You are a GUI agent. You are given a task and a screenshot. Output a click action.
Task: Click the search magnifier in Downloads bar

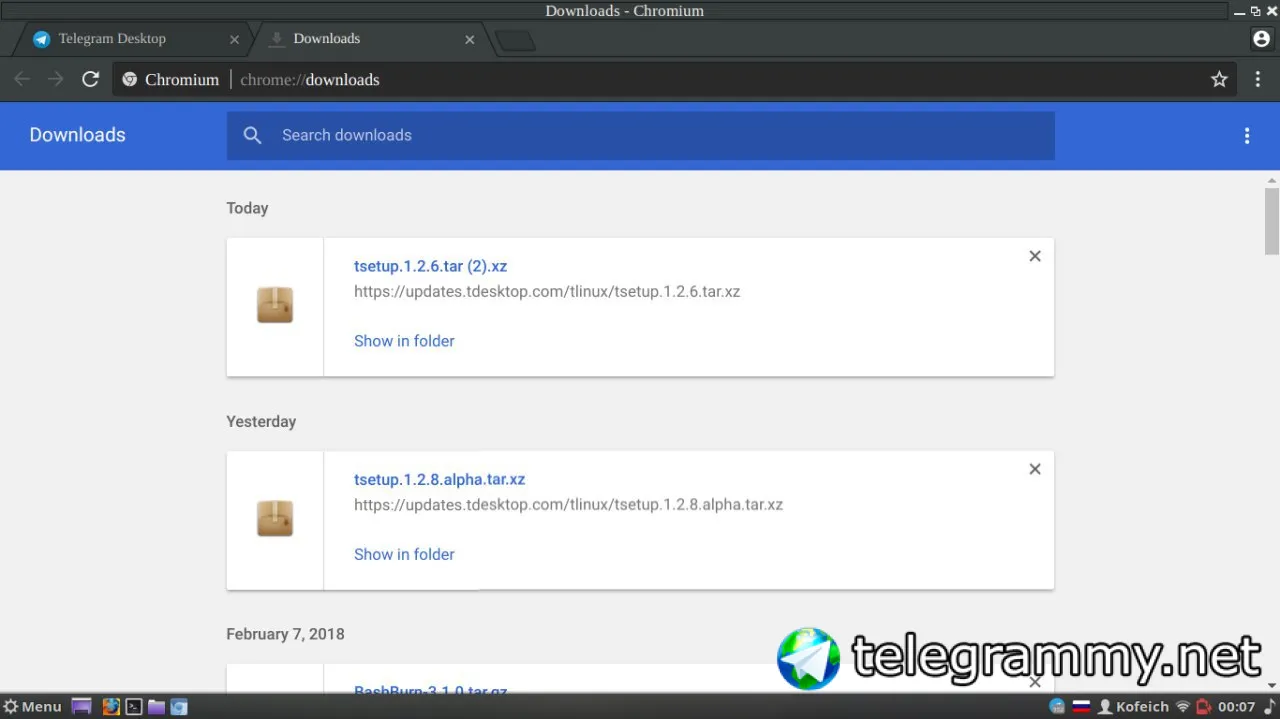pyautogui.click(x=253, y=135)
